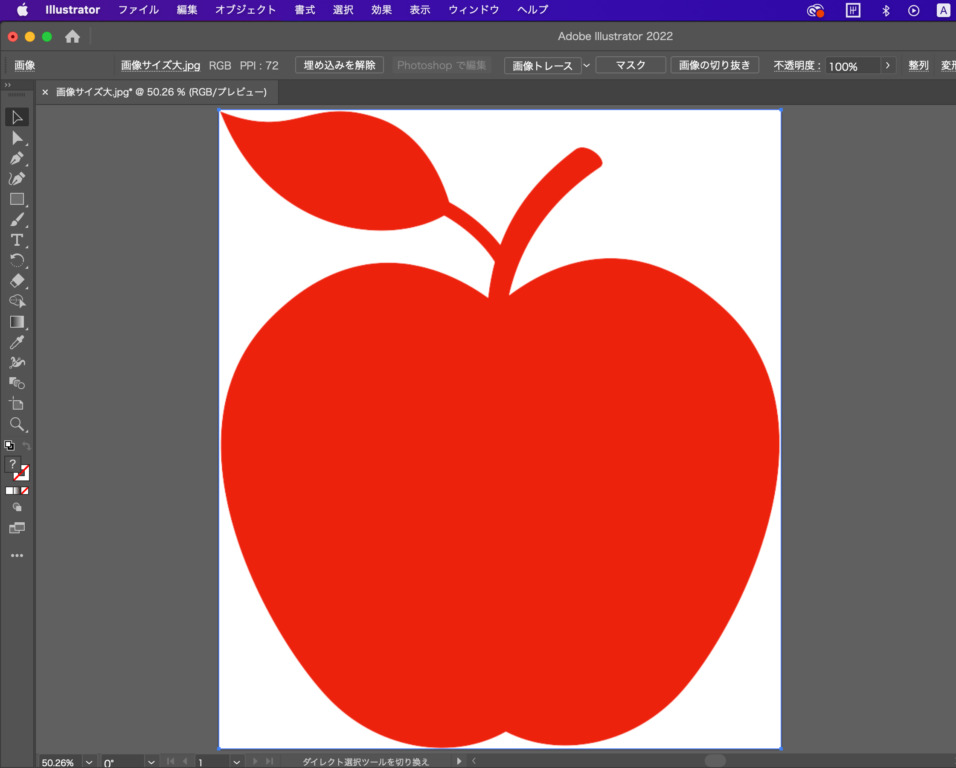Click the 不透明度 label link

click(x=797, y=65)
